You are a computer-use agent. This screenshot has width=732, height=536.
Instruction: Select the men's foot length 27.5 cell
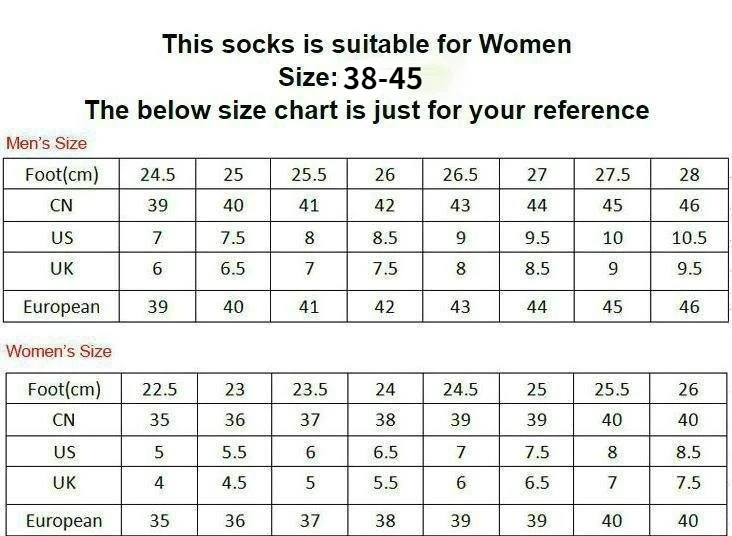612,174
